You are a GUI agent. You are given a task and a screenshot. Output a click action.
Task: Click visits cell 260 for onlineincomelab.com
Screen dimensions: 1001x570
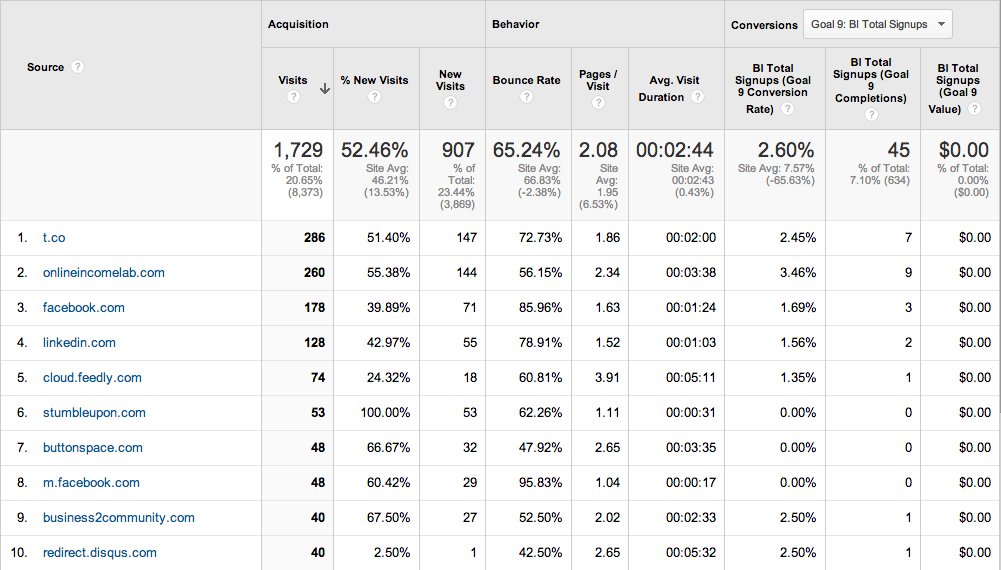click(x=314, y=273)
